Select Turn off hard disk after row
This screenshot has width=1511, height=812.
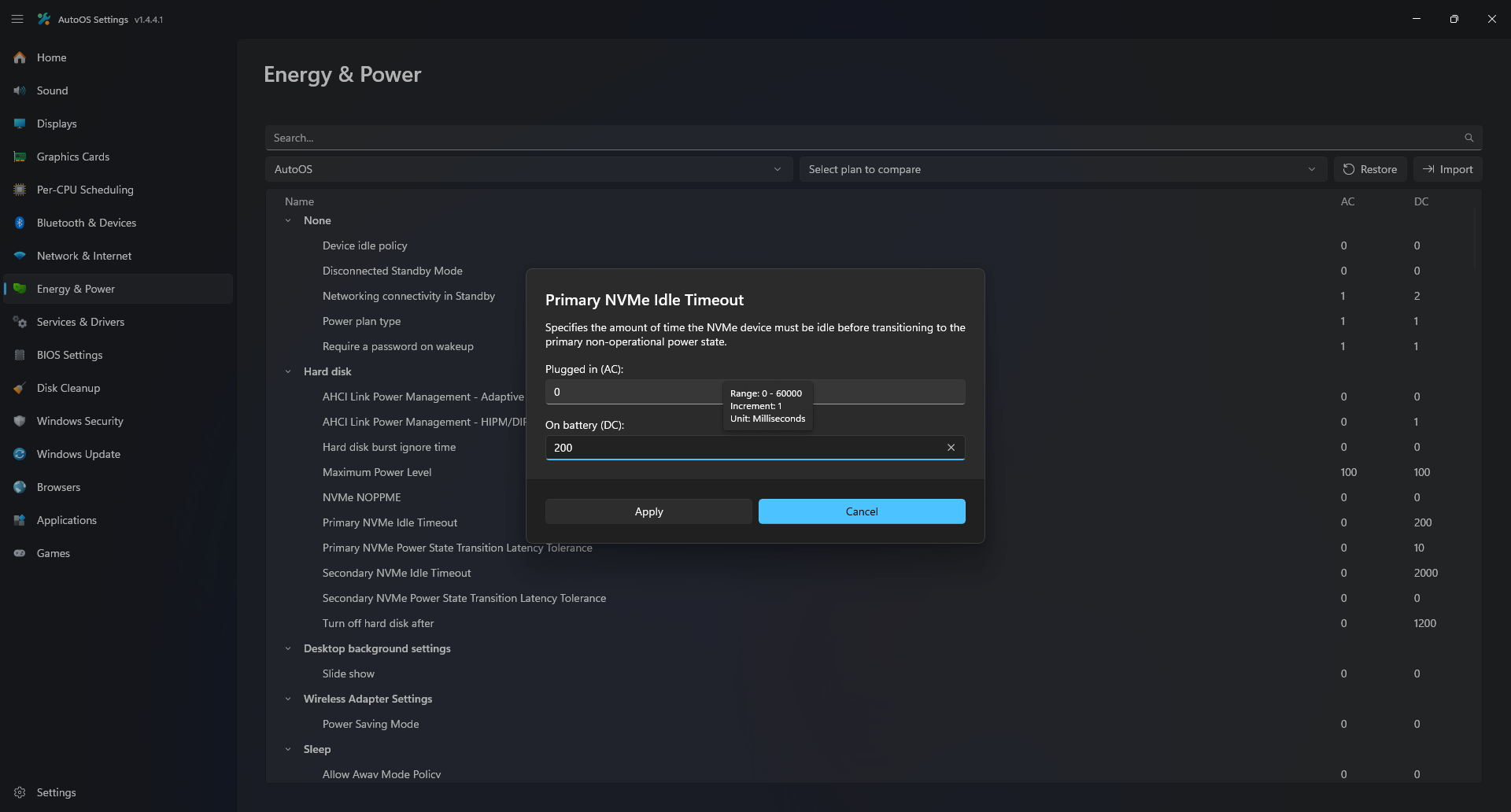click(874, 623)
